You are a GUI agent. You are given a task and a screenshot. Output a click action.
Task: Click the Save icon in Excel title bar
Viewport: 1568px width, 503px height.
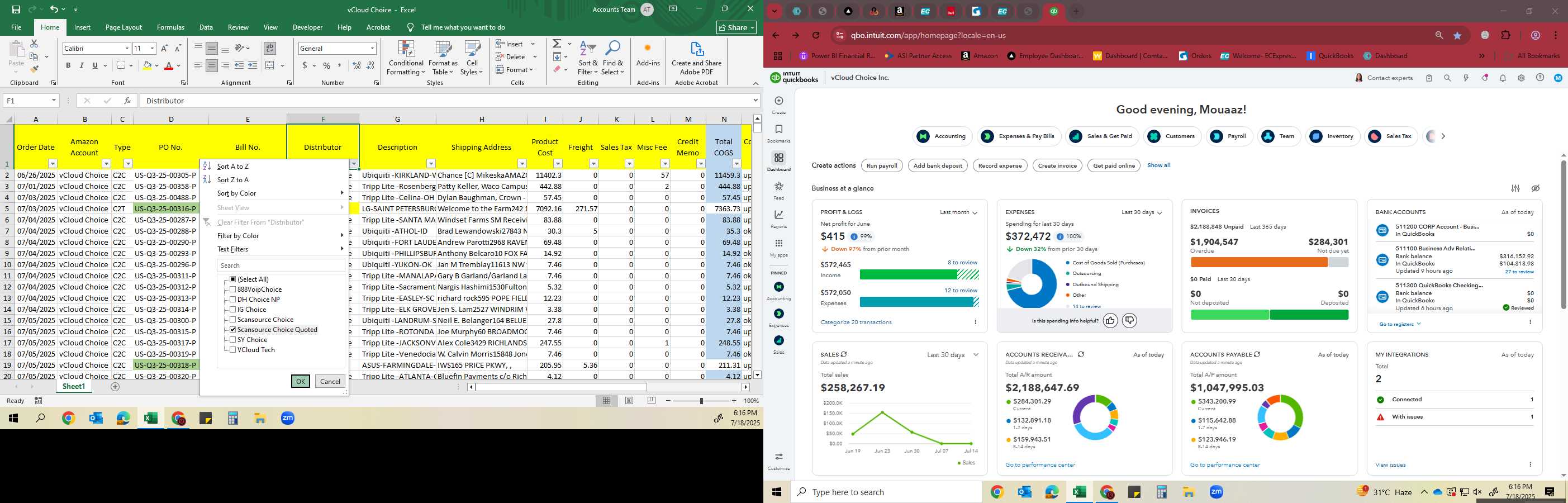pos(16,9)
